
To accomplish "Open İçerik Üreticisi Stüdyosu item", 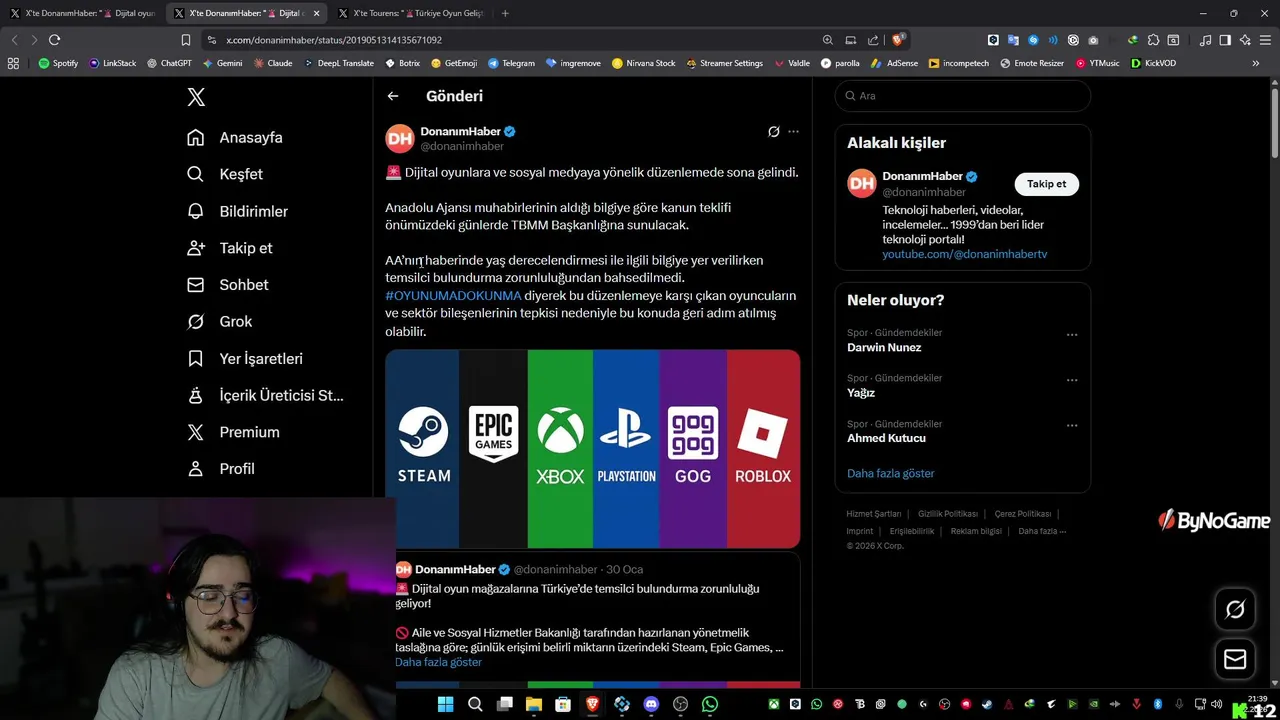I will [265, 395].
